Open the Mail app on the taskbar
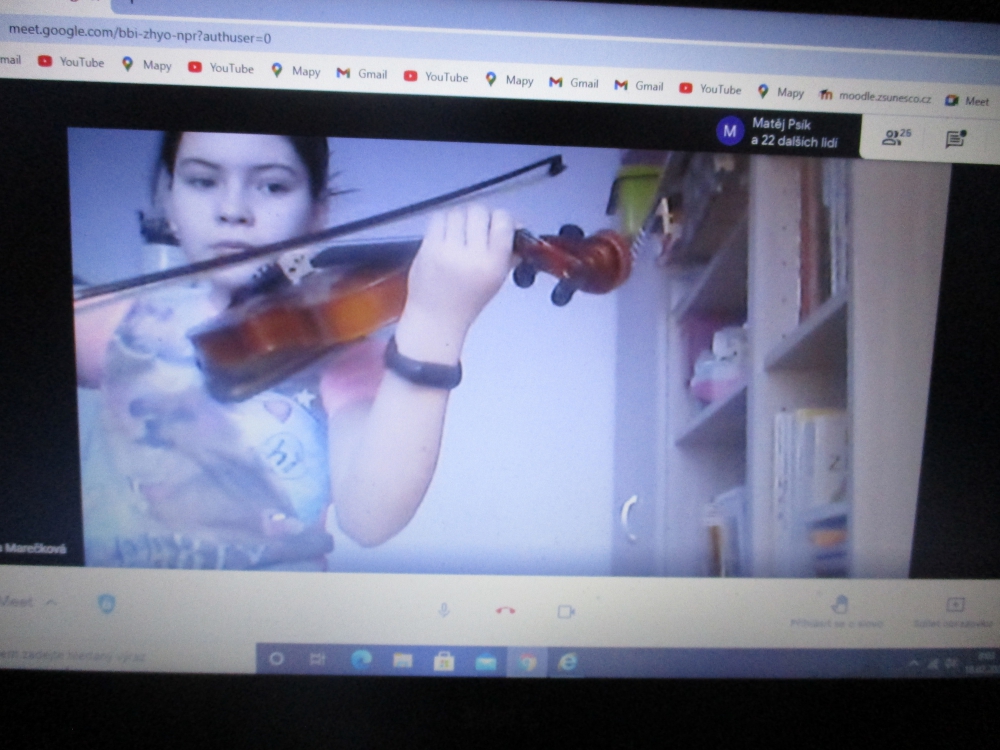Screen dimensions: 1000x750 coord(486,663)
